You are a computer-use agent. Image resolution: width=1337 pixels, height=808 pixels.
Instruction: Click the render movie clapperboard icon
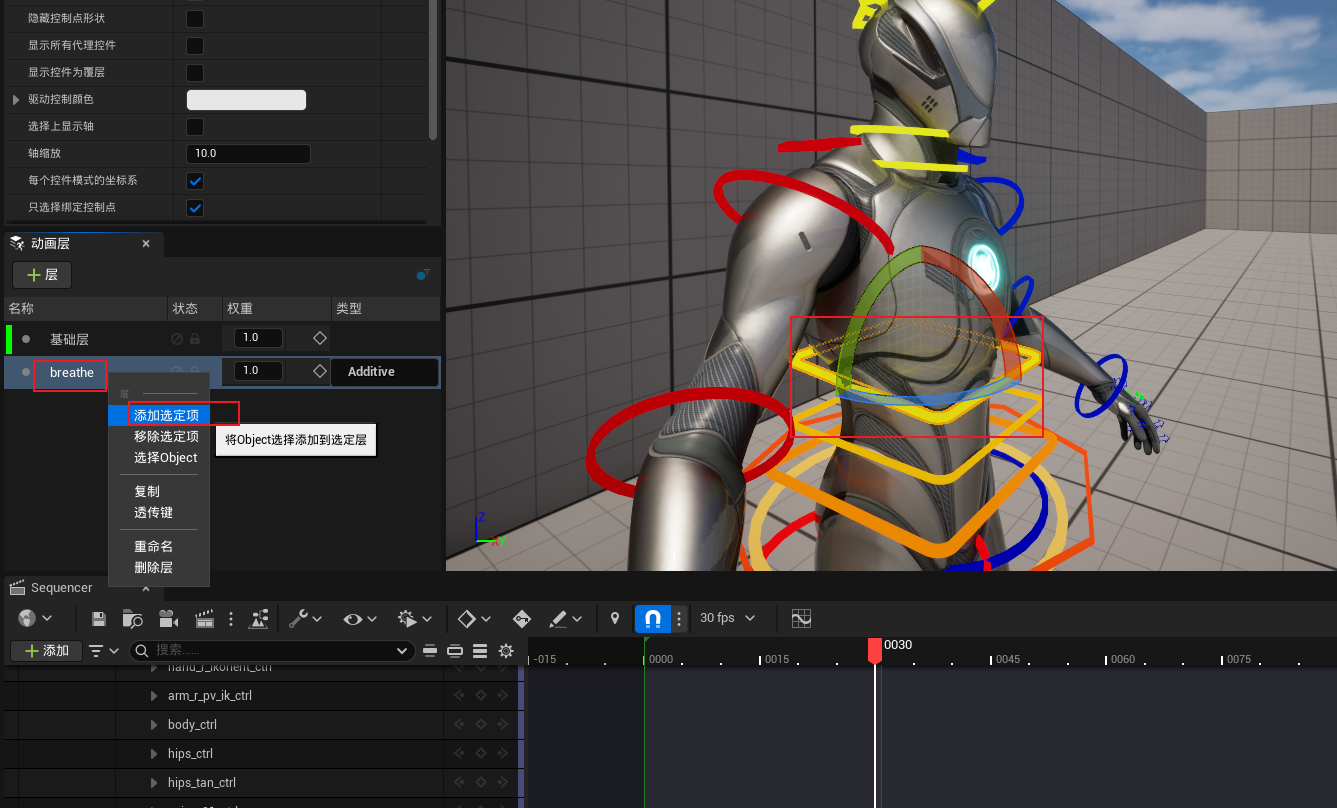[205, 619]
